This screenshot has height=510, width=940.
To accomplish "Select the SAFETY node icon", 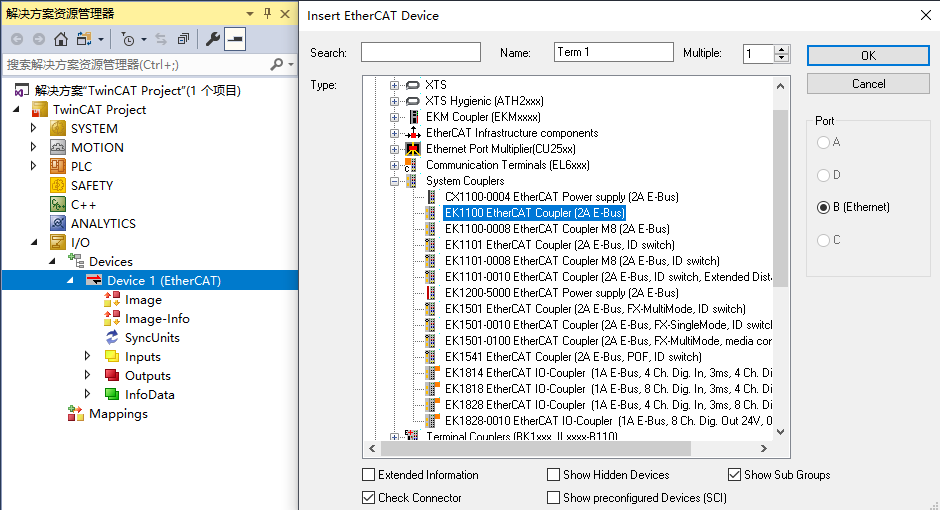I will (x=58, y=185).
